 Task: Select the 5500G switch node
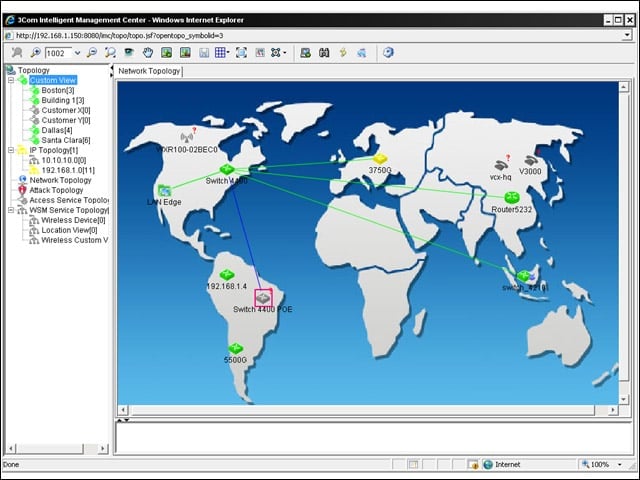(236, 348)
